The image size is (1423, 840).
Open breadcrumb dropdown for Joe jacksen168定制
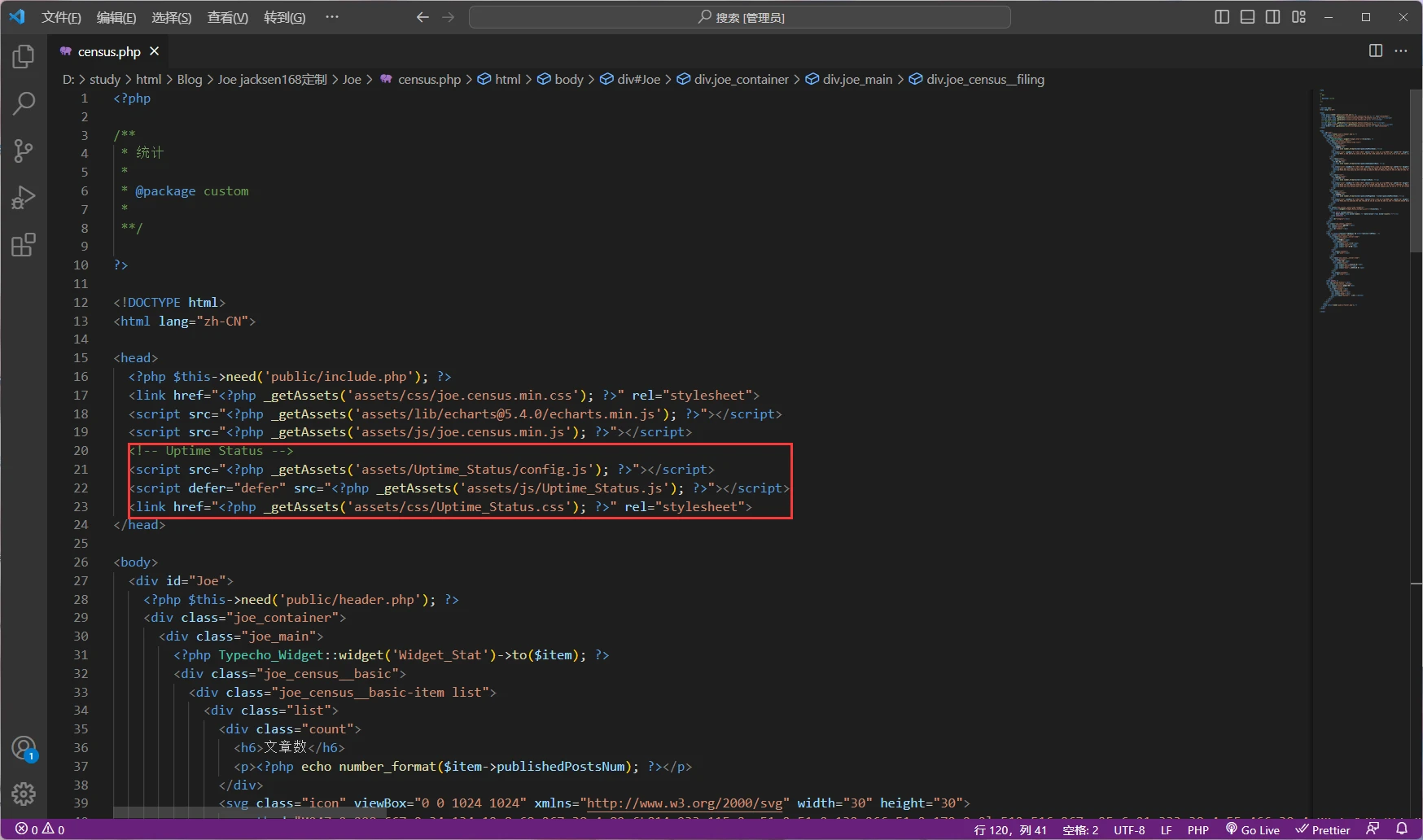point(272,80)
